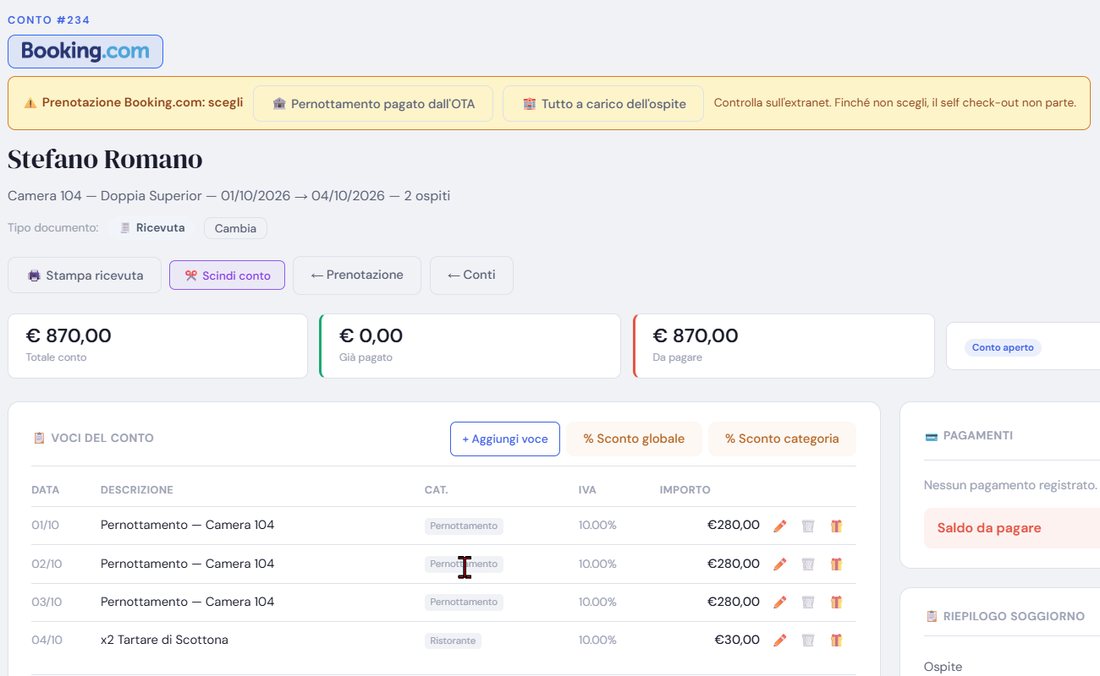Edit the 02/10 Pernottamento row pencil icon
This screenshot has height=676, width=1100.
point(779,564)
